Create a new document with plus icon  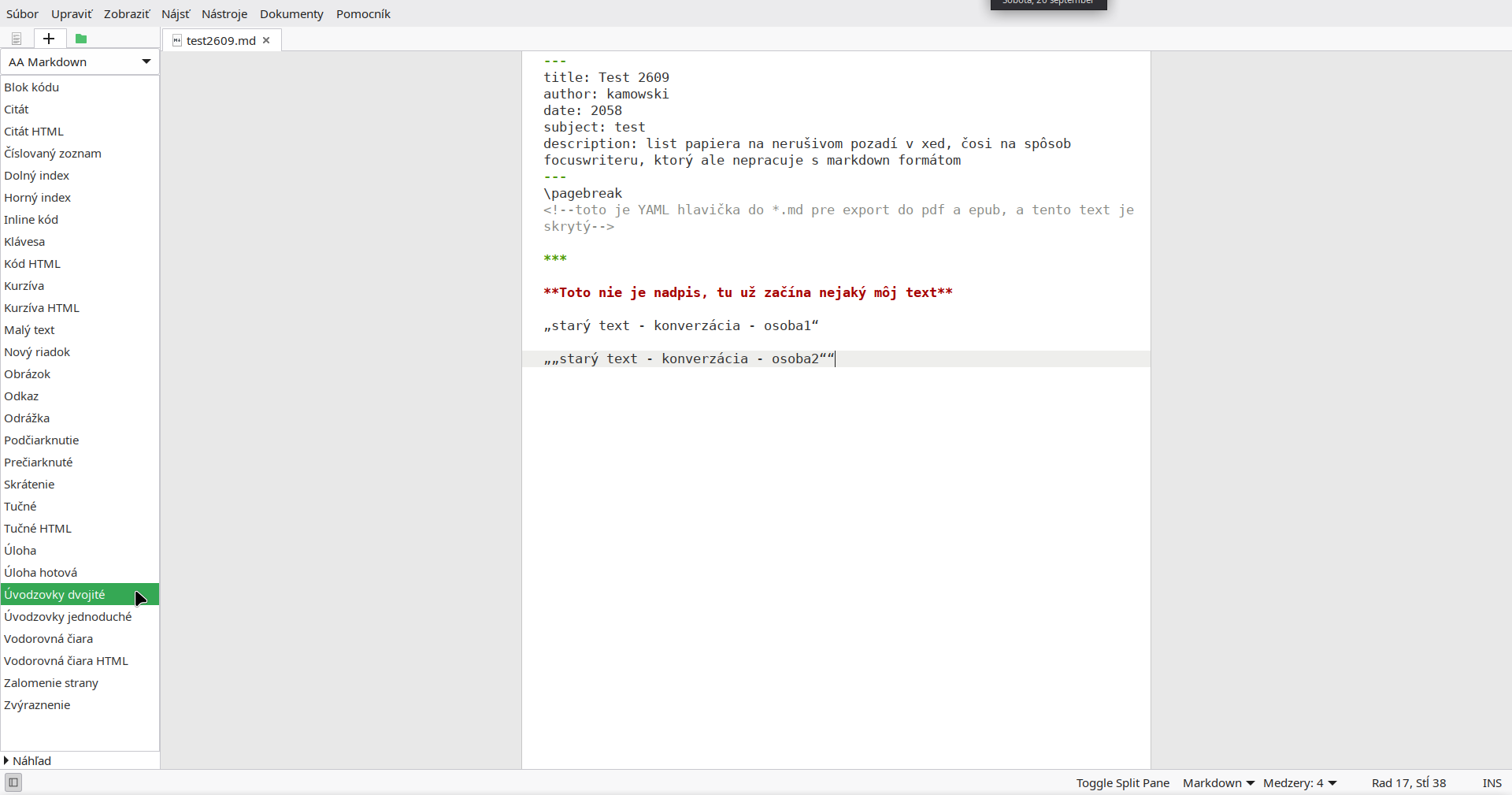[x=49, y=39]
